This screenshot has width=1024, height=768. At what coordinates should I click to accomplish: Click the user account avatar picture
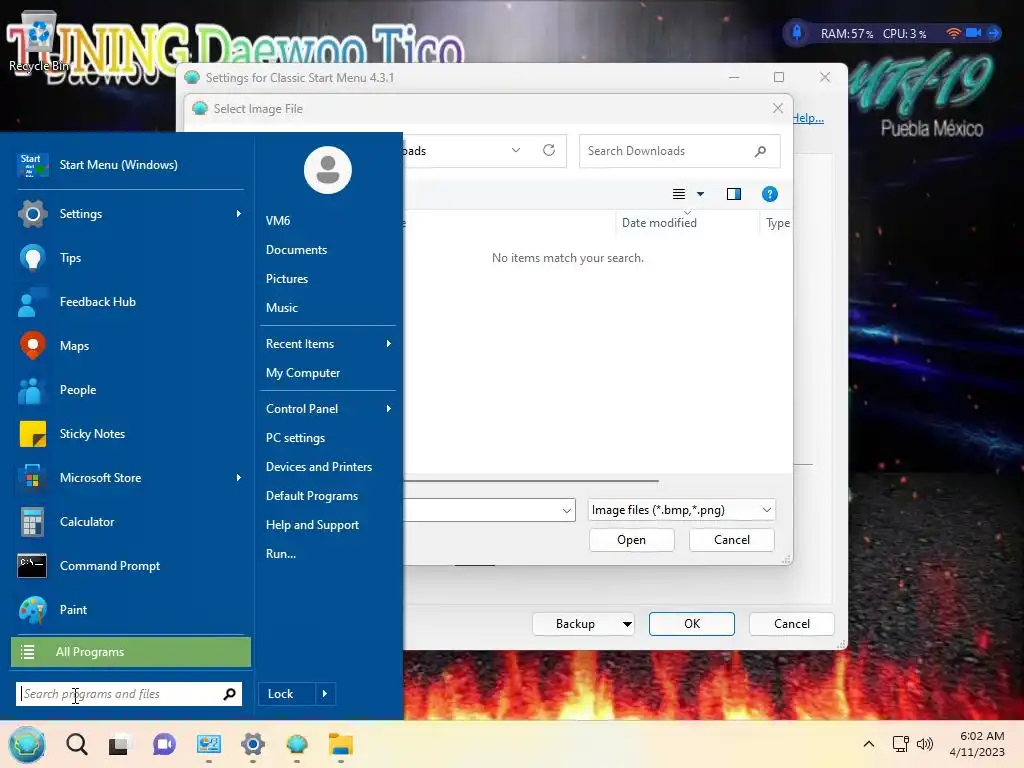point(328,170)
